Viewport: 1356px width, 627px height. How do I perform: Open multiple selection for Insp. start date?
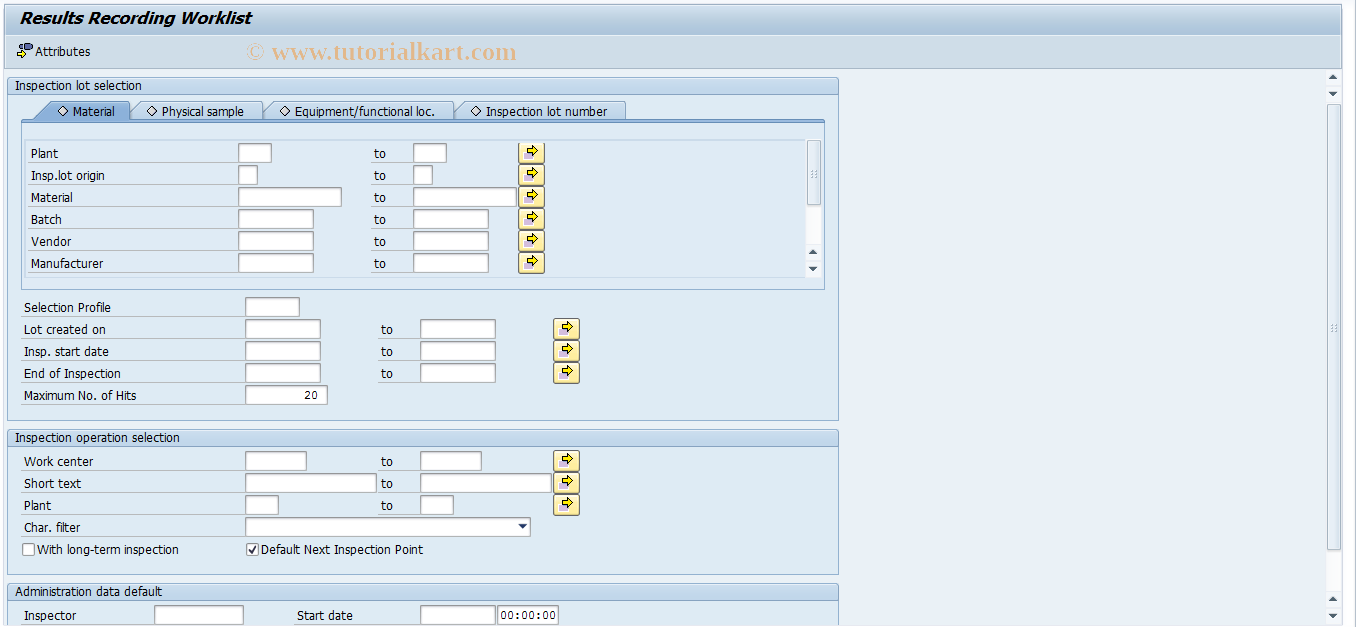tap(566, 350)
